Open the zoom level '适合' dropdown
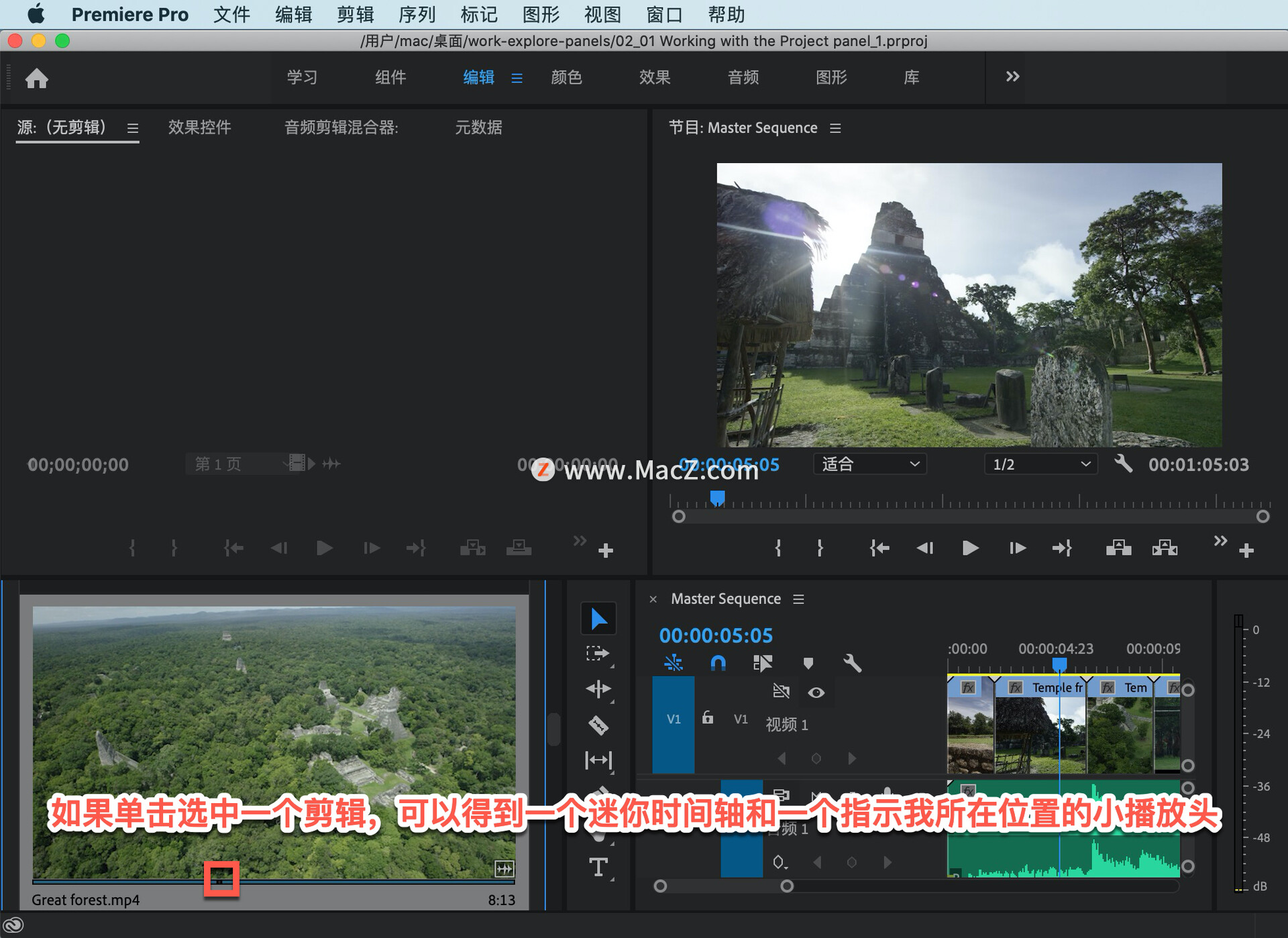 tap(870, 464)
